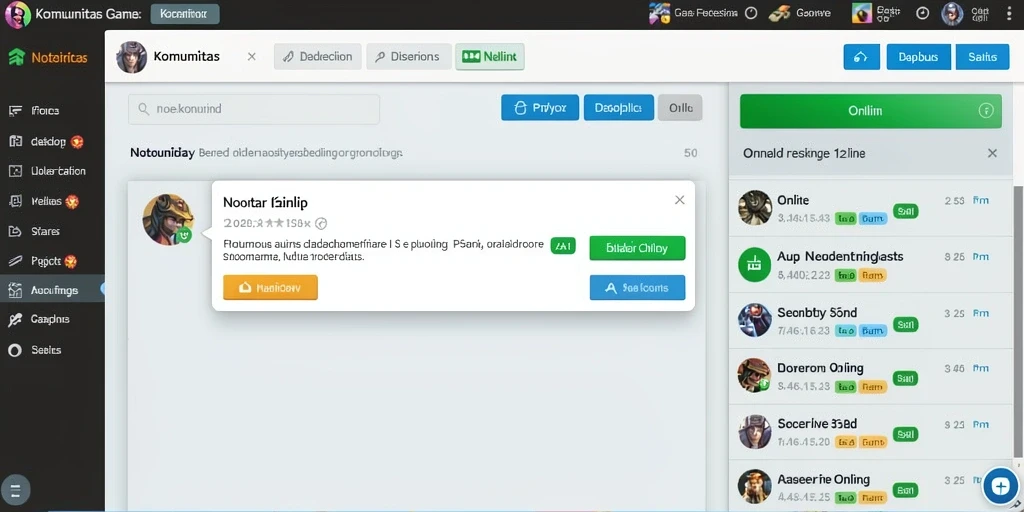
Task: Open the Socerive 3söd user avatar
Action: (755, 431)
